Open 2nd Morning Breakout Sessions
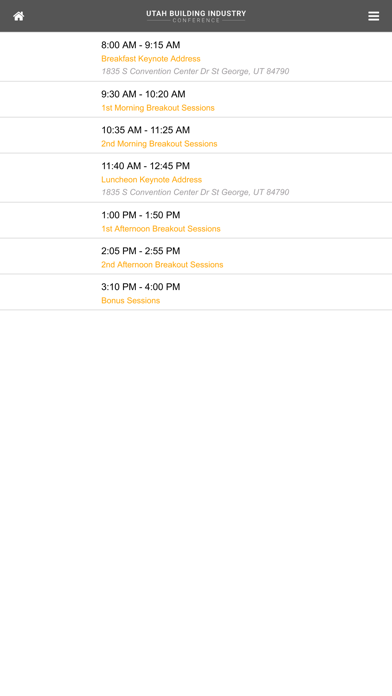This screenshot has height=696, width=392. tap(159, 144)
